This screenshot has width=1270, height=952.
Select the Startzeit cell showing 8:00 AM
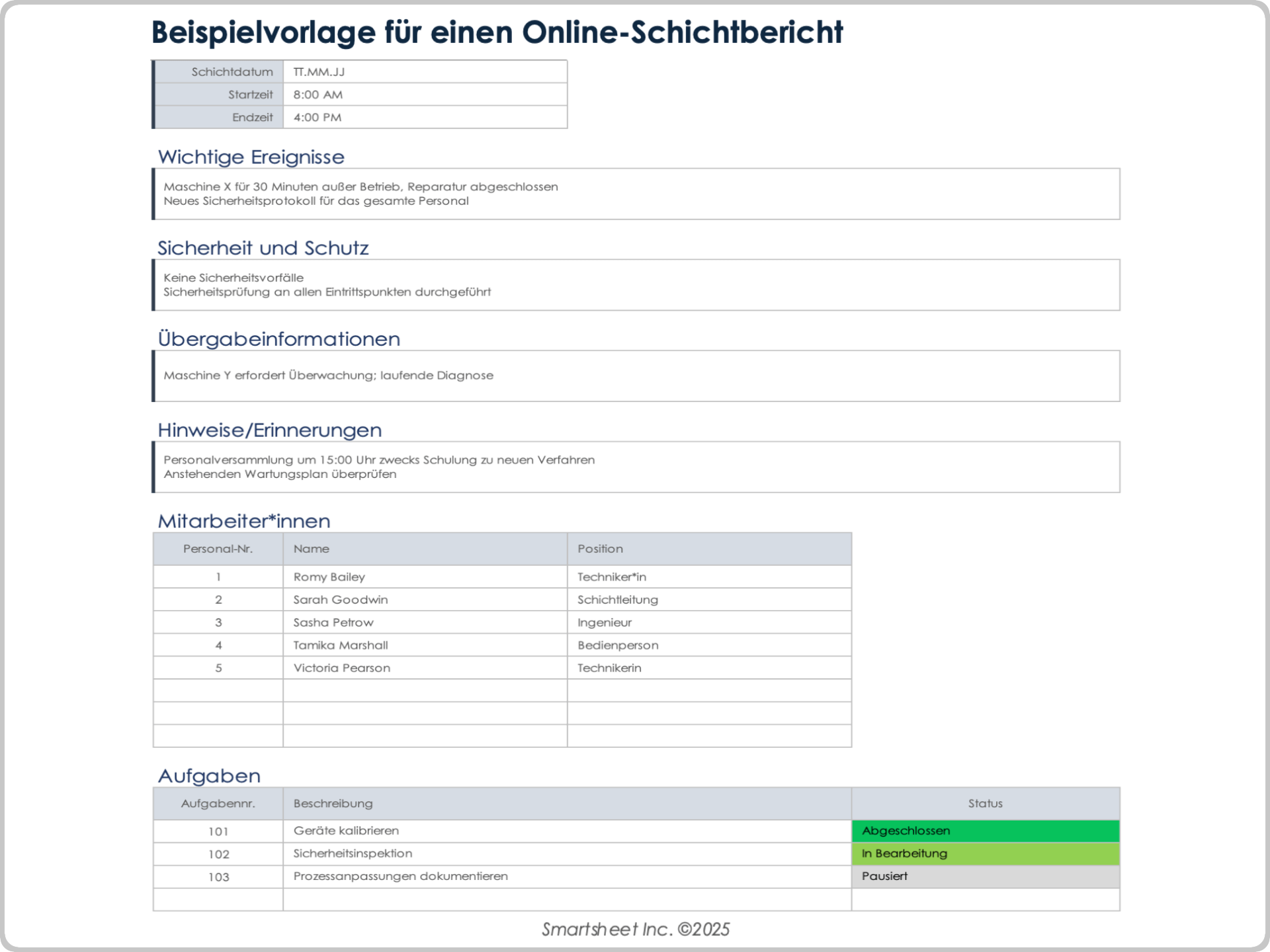click(x=424, y=95)
